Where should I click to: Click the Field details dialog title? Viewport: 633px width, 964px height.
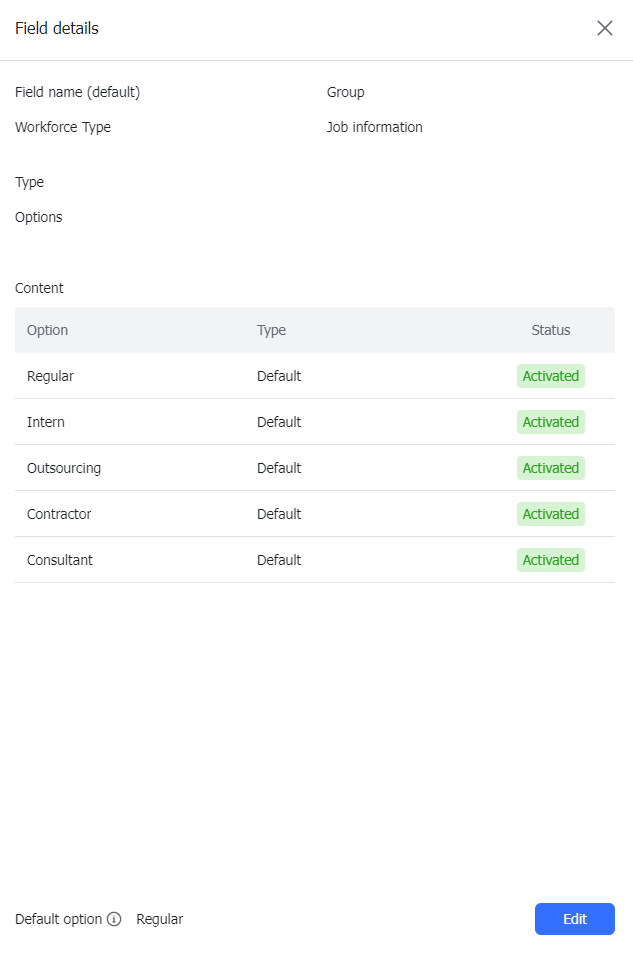point(56,28)
